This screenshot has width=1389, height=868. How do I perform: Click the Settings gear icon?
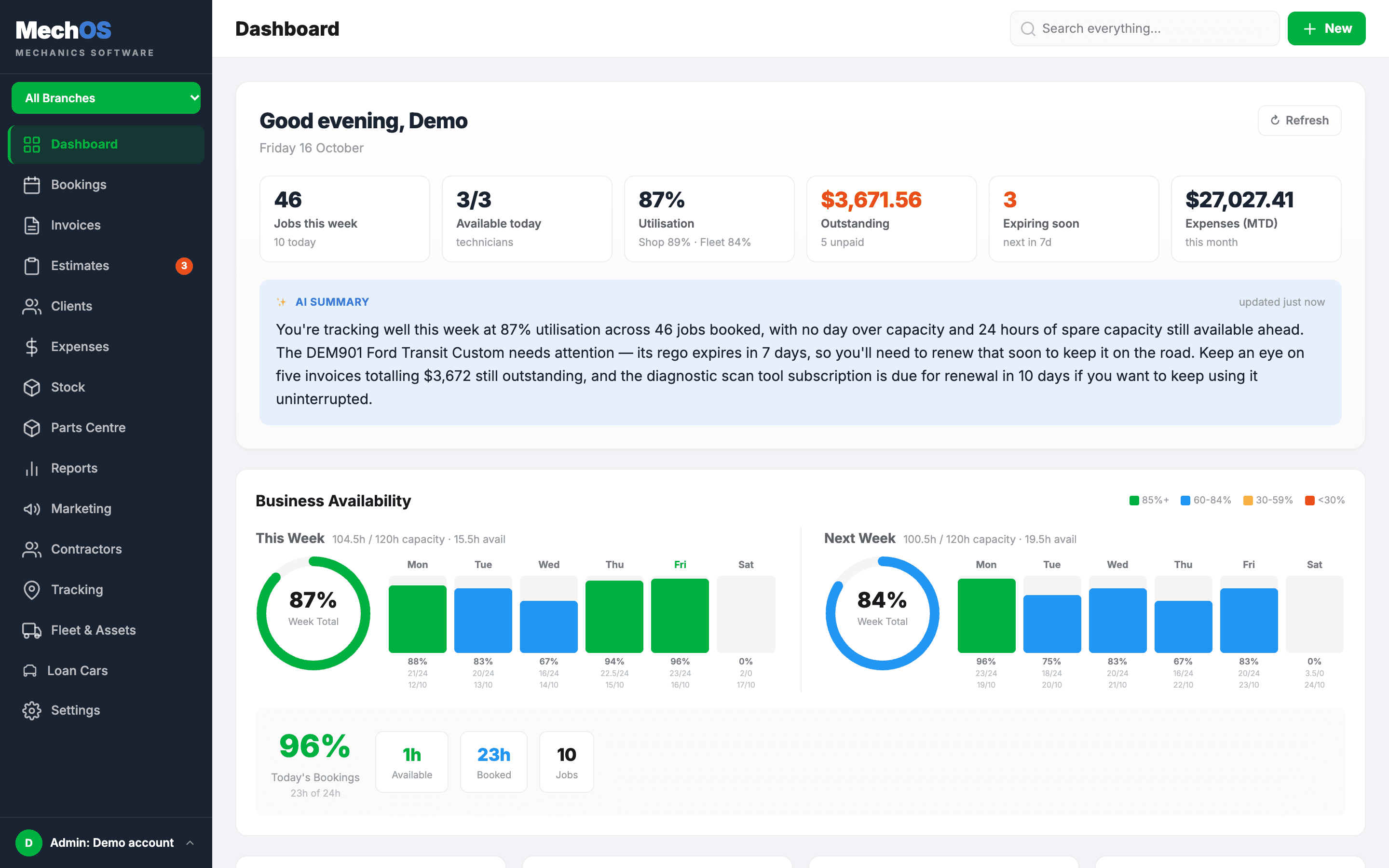click(x=31, y=710)
